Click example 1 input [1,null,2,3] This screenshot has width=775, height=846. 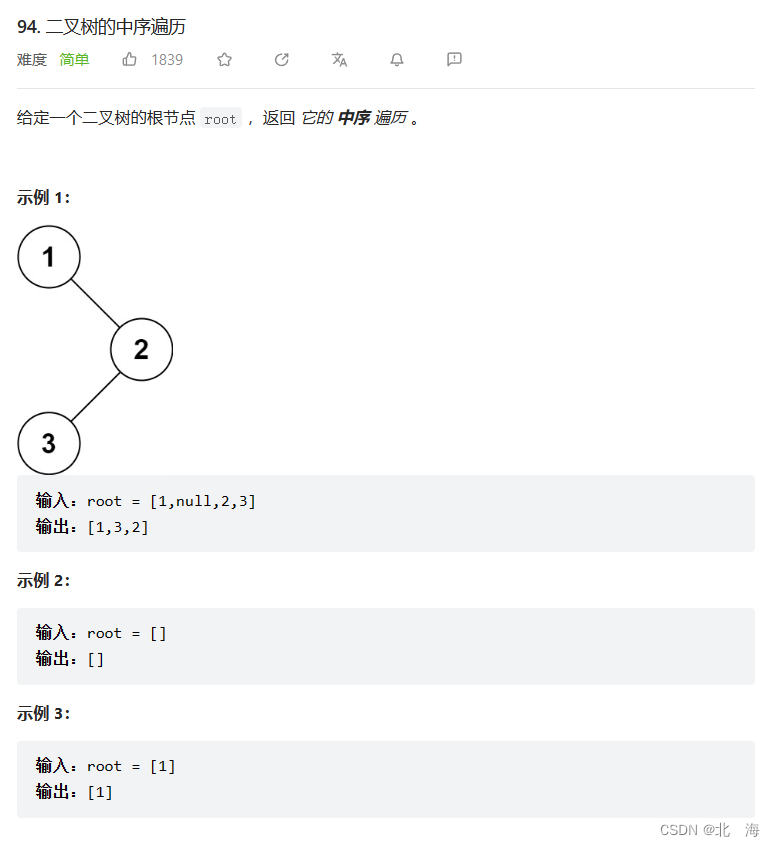(202, 501)
